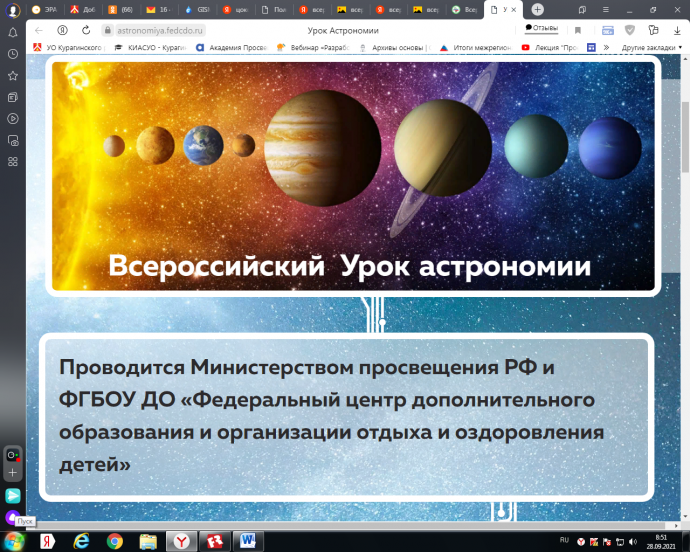
Task: Open the profile avatar in Yandex Browser
Action: [x=12, y=11]
